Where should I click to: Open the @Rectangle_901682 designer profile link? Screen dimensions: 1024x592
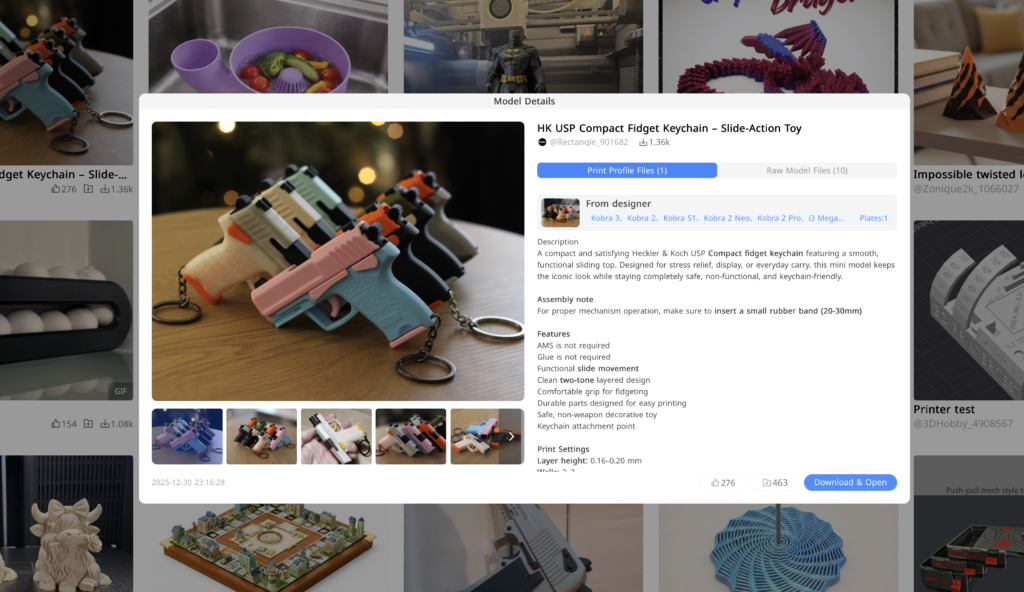point(588,142)
